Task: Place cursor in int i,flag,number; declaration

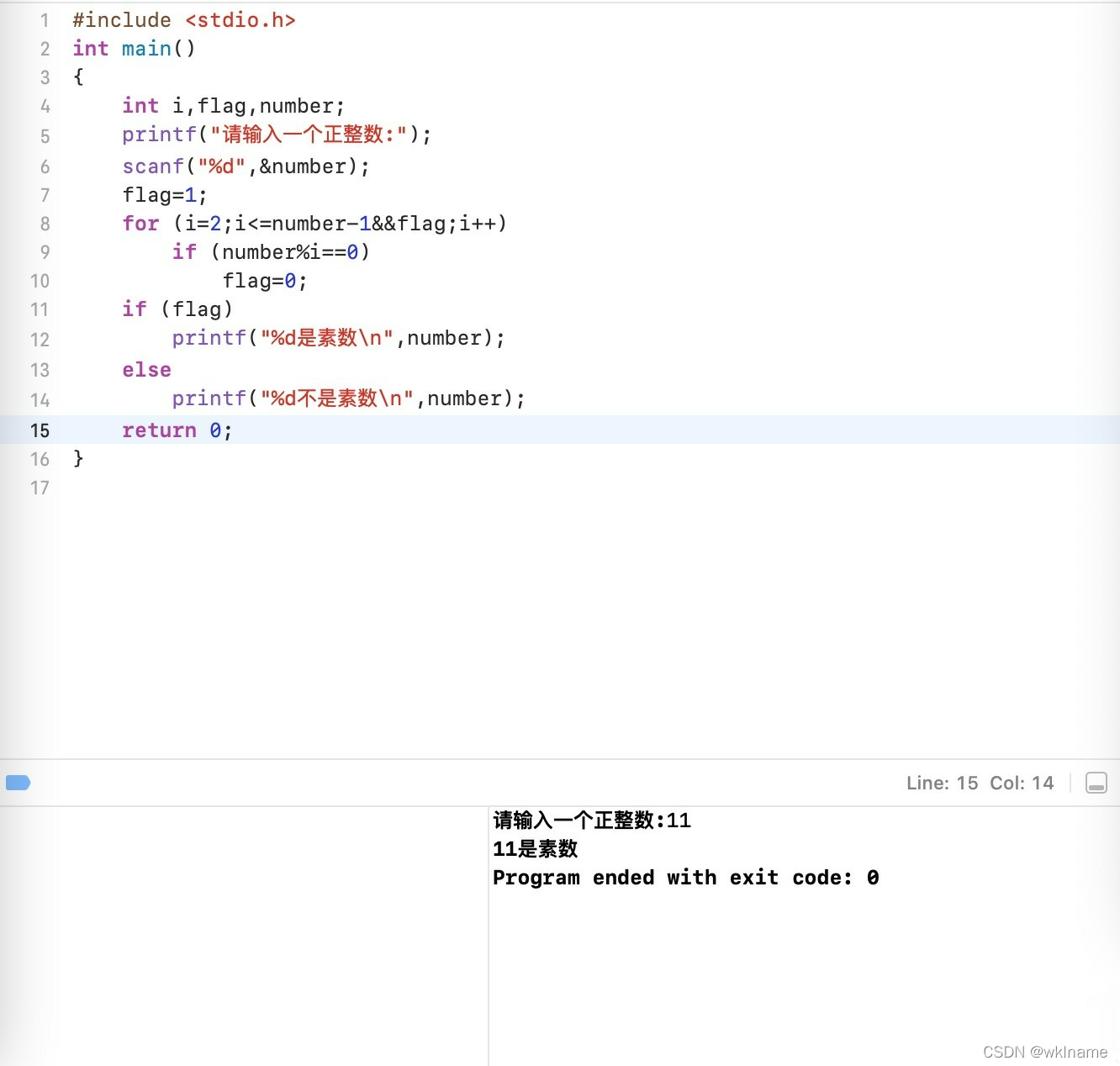Action: [234, 106]
